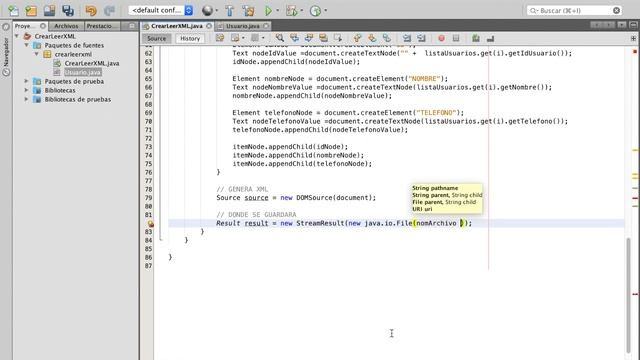Click the Profile Project icon
This screenshot has width=640, height=360.
tap(316, 11)
